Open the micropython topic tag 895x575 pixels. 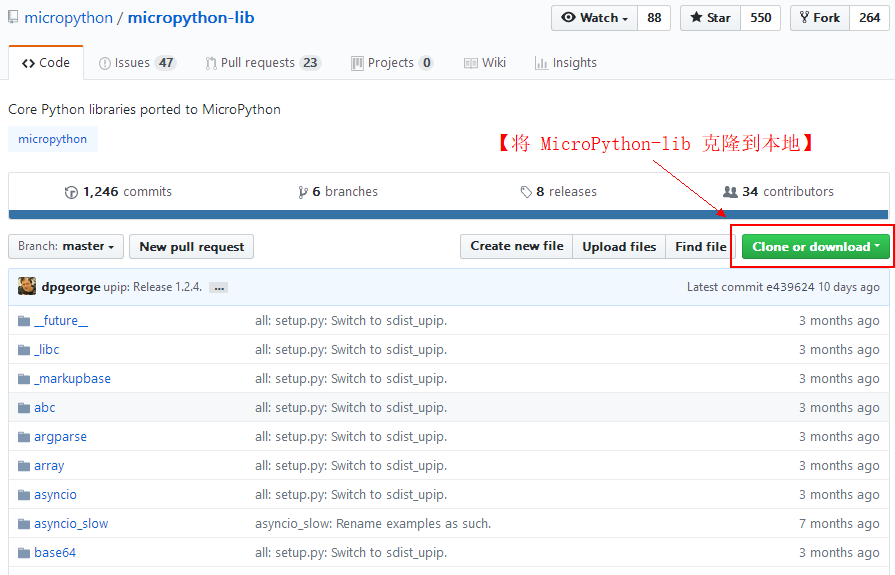click(53, 139)
